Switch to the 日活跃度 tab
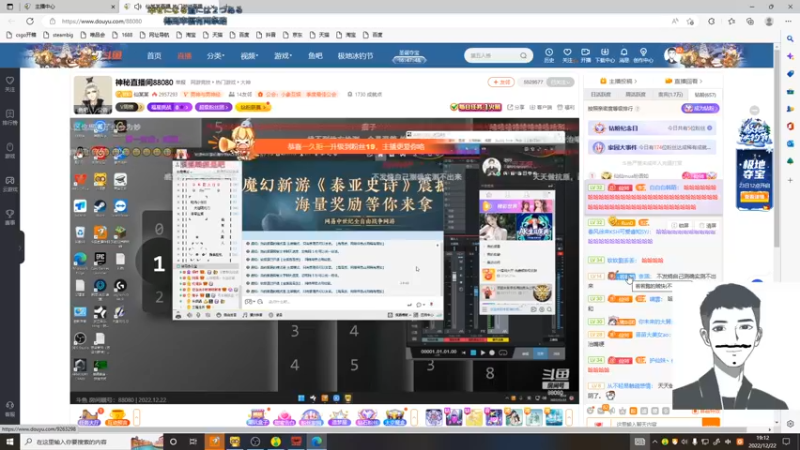Image resolution: width=800 pixels, height=450 pixels. point(601,94)
